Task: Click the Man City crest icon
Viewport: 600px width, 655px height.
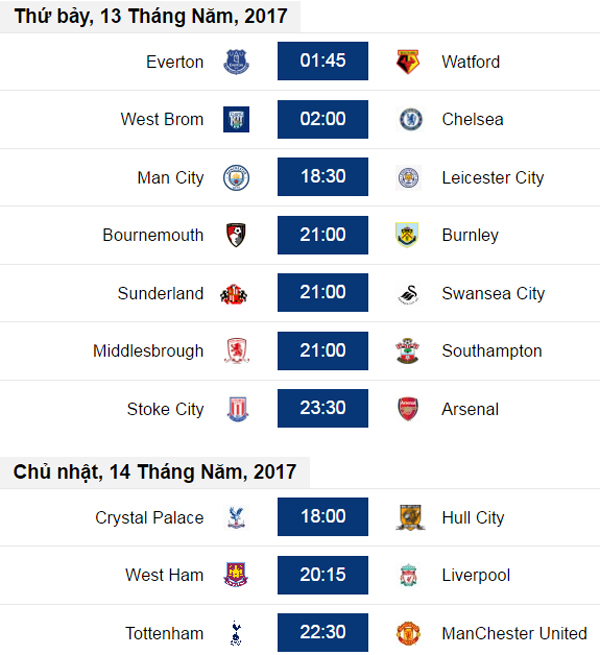Action: [236, 178]
